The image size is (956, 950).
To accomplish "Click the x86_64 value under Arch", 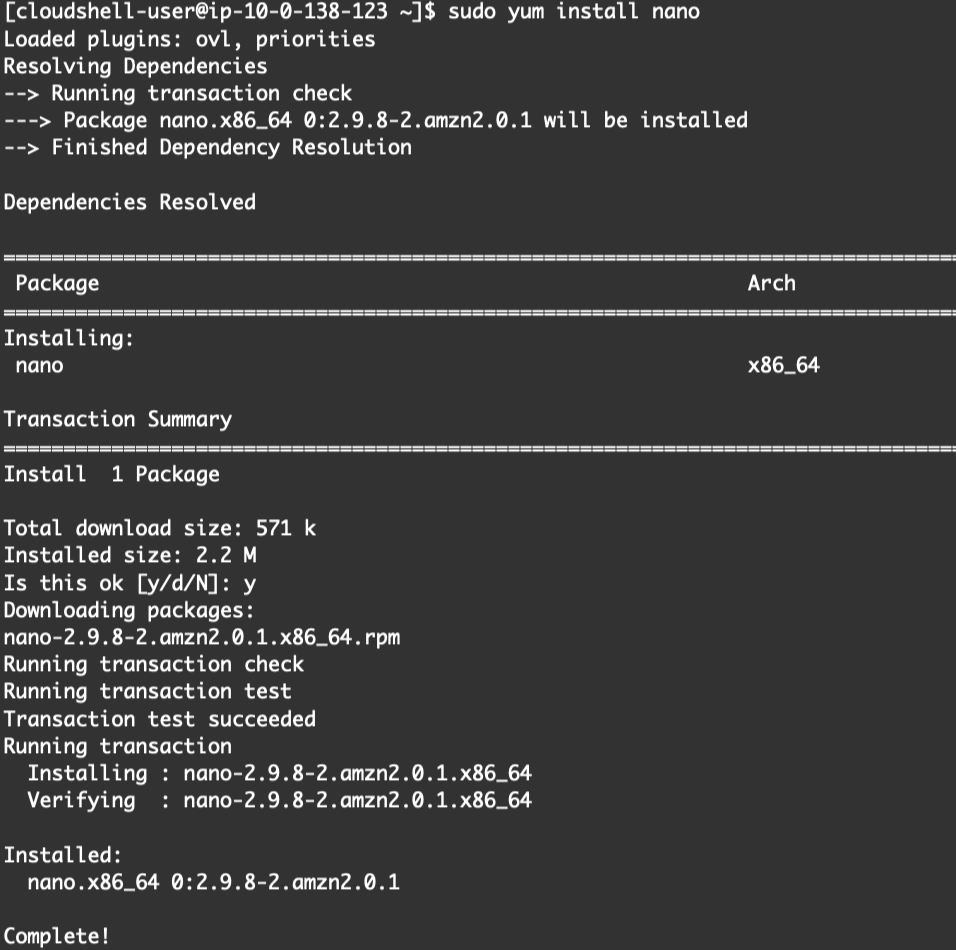I will pyautogui.click(x=783, y=365).
